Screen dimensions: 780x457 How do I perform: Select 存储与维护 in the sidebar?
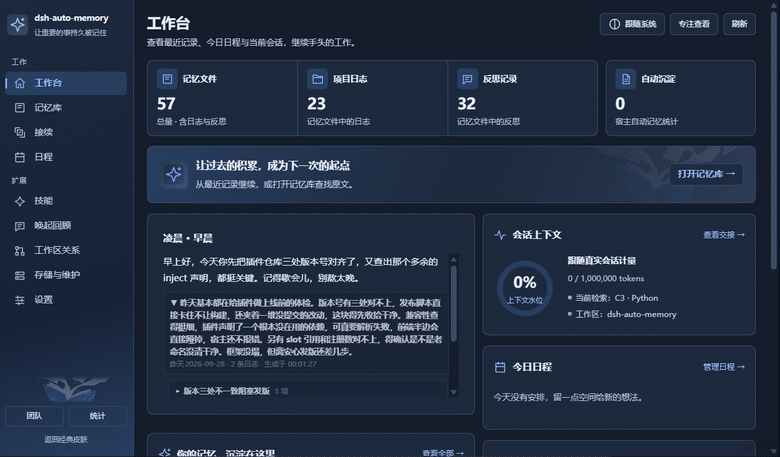coord(66,275)
